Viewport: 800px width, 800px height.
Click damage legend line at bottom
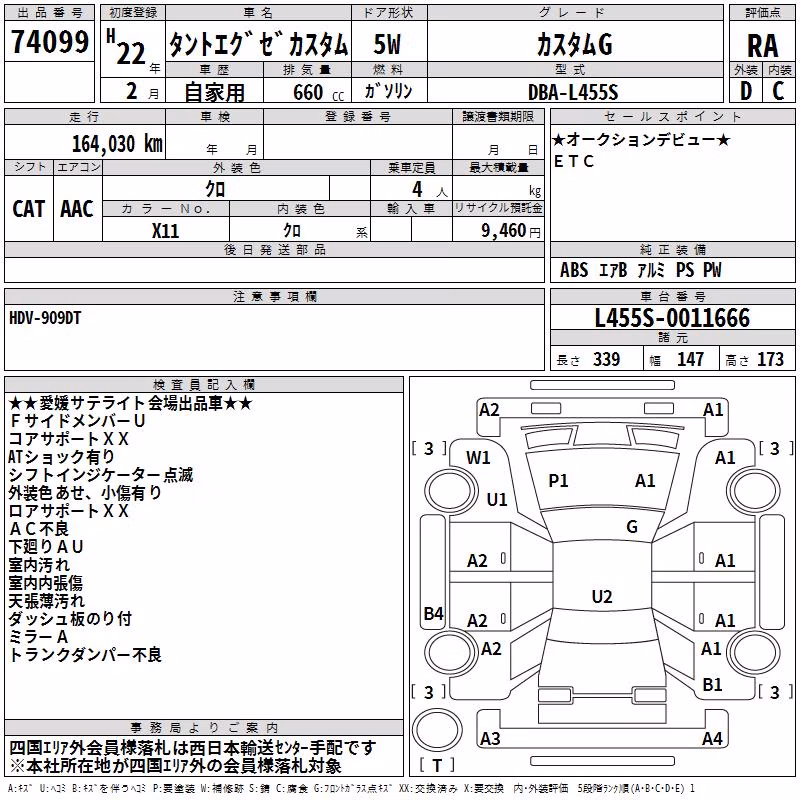[351, 789]
